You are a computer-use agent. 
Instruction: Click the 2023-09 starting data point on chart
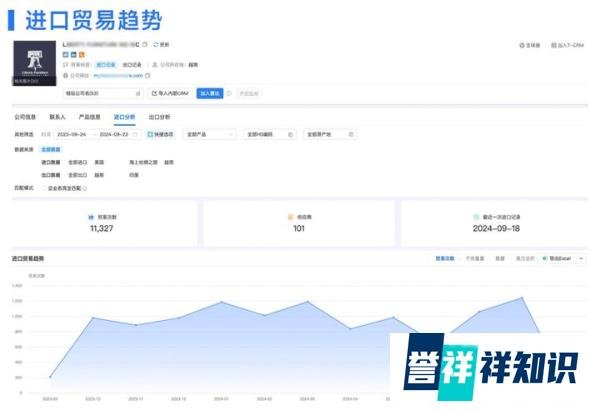[x=50, y=377]
